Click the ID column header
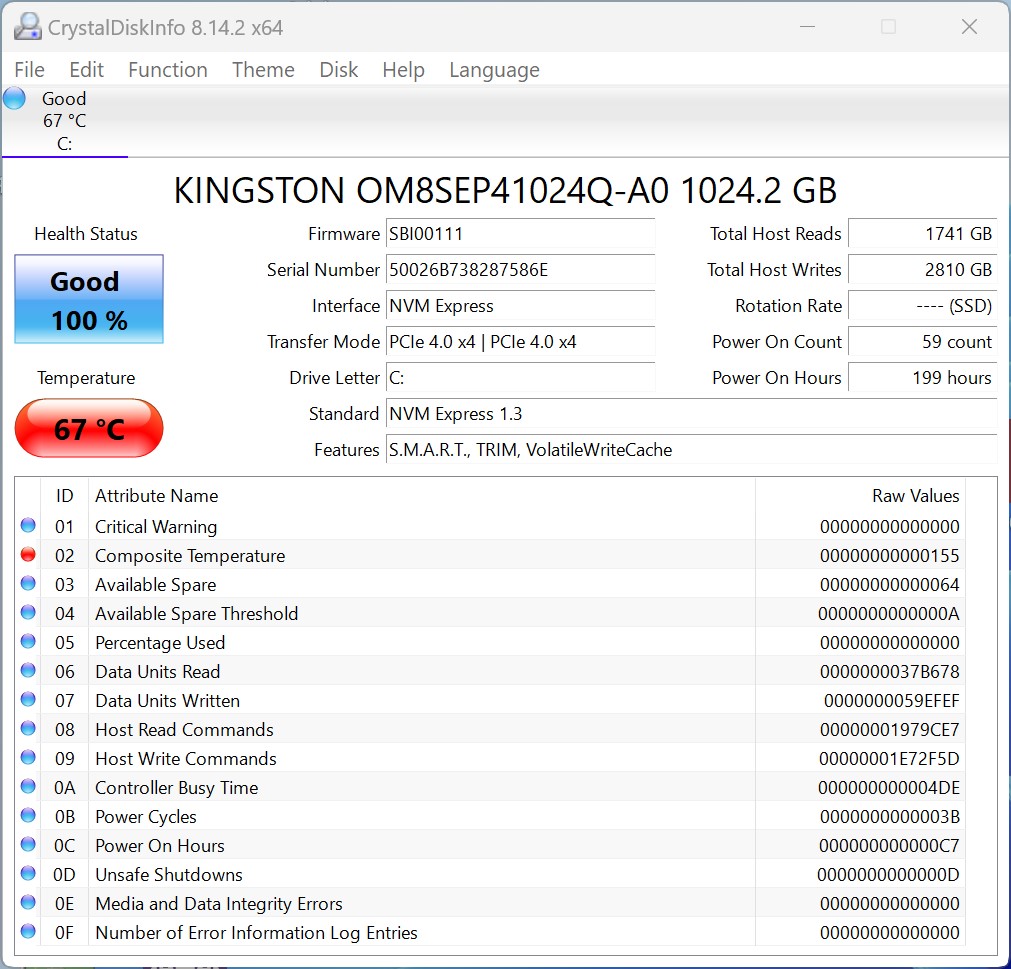The image size is (1011, 969). pos(64,496)
